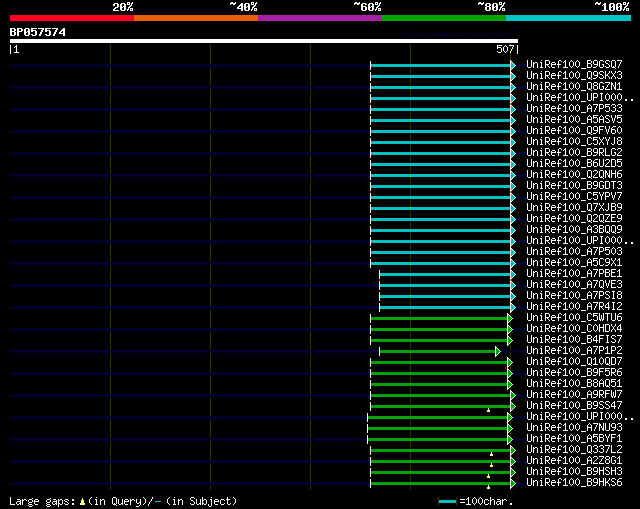Select the UniRef100_A7PSI8 label

[x=574, y=296]
